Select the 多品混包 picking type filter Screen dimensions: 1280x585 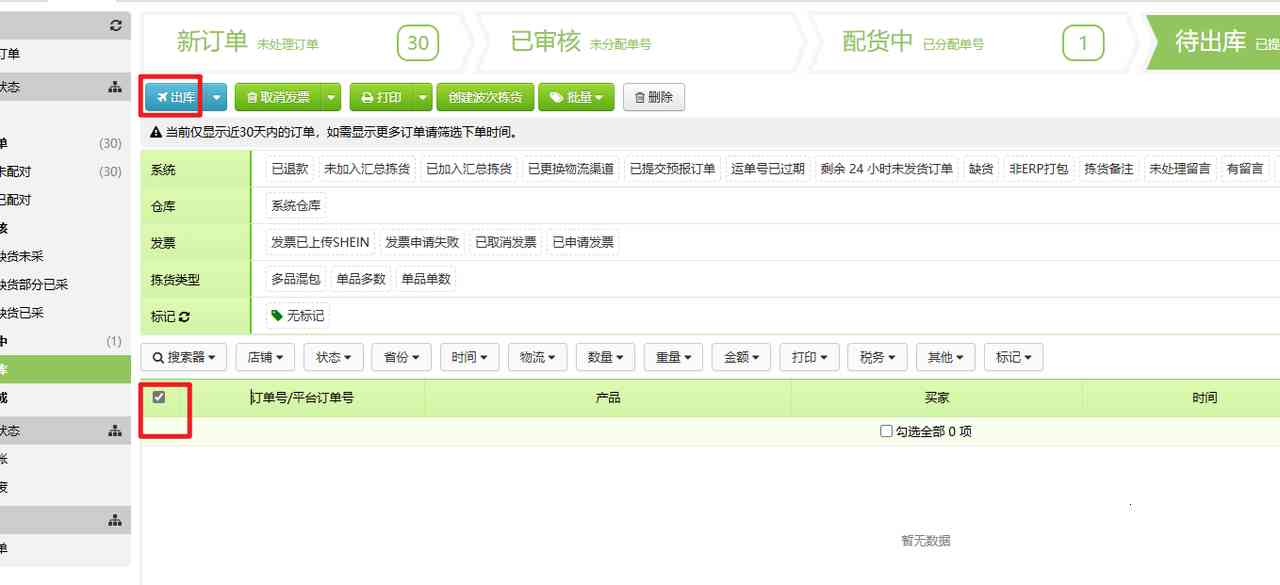coord(295,279)
